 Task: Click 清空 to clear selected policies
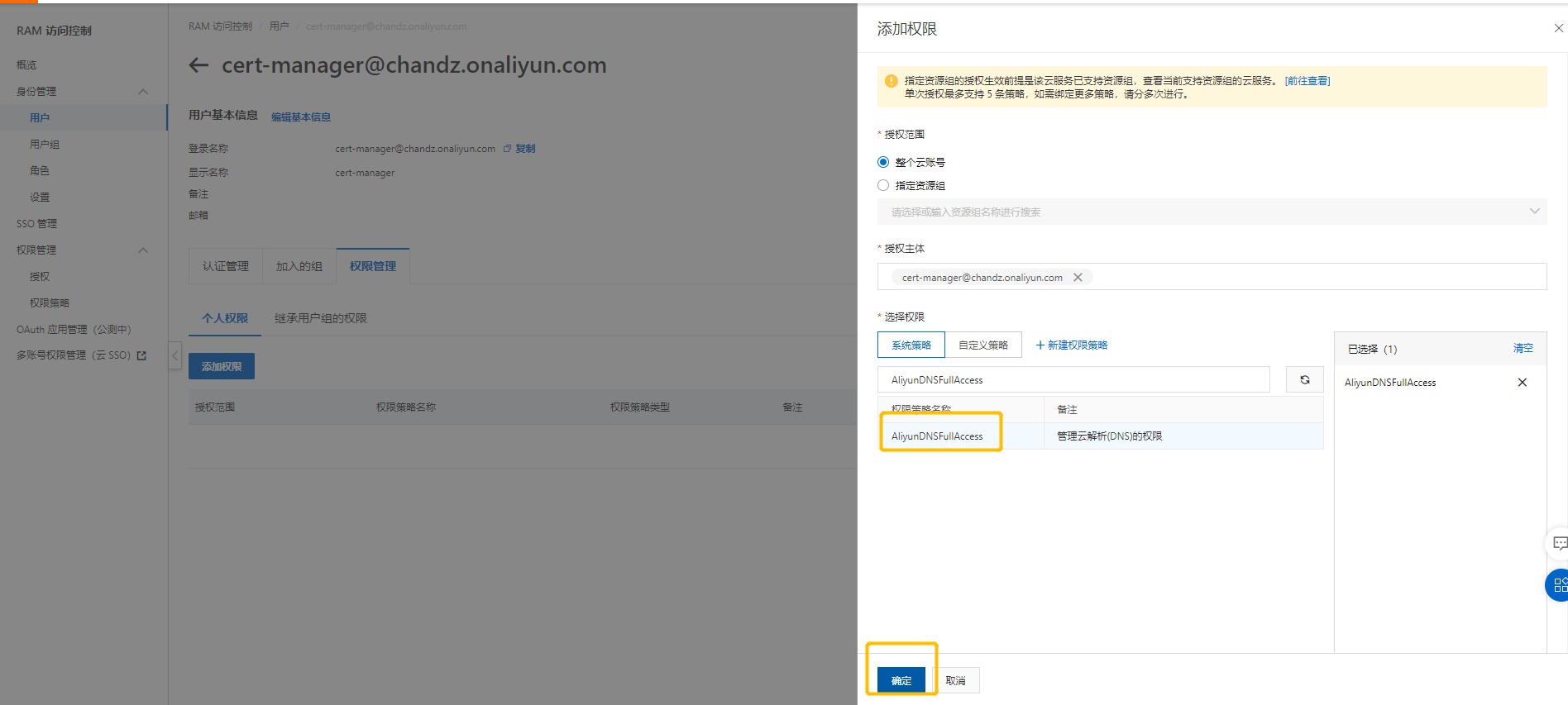1523,348
